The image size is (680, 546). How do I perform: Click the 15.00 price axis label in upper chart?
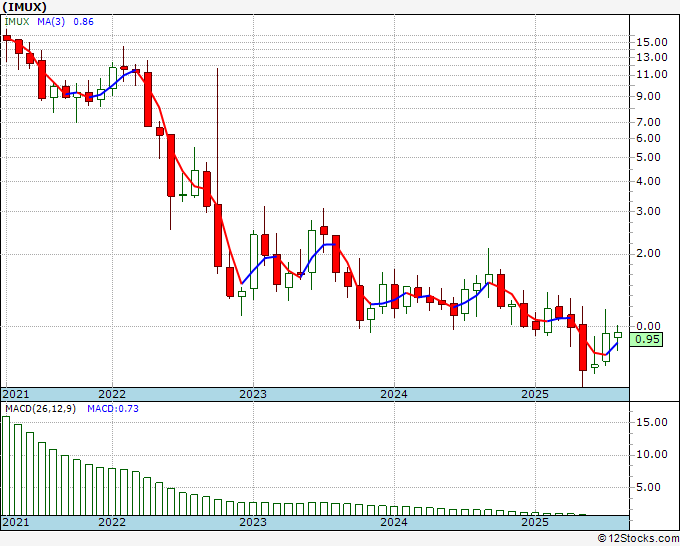pos(652,42)
